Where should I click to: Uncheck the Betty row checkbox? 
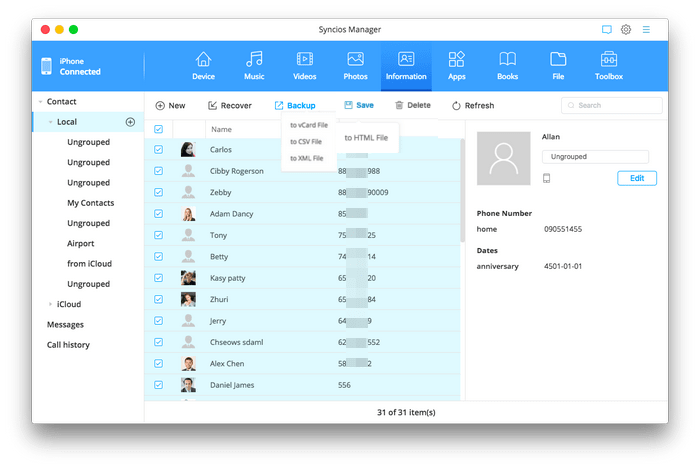pyautogui.click(x=158, y=257)
